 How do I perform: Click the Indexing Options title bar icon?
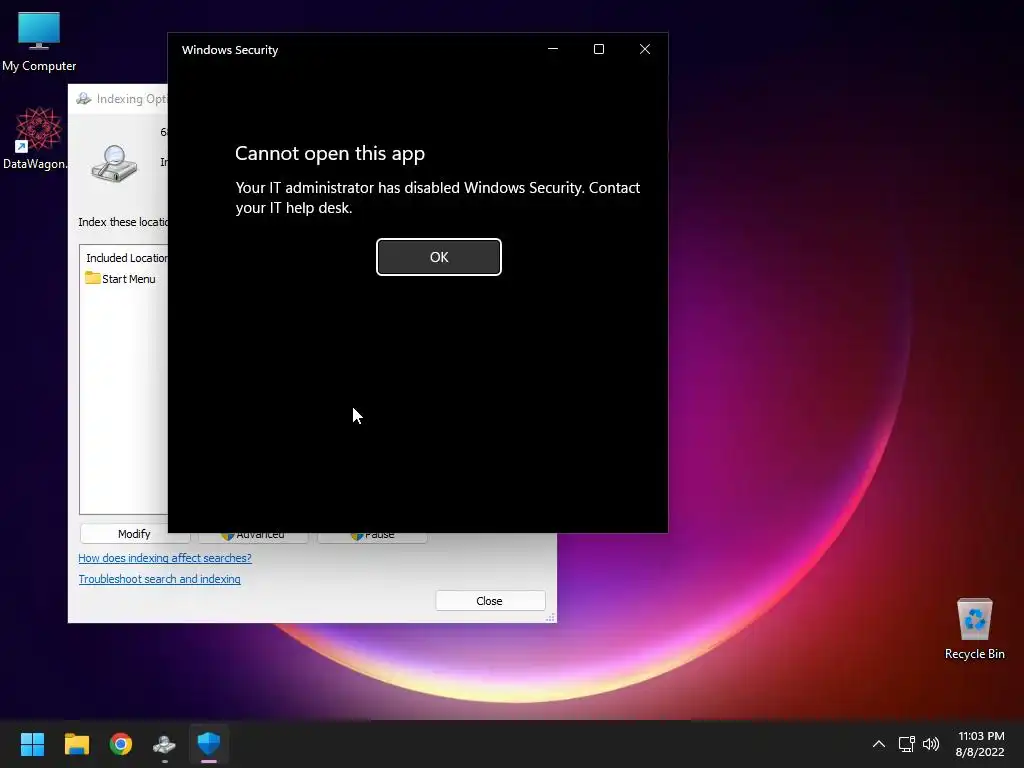pos(84,99)
